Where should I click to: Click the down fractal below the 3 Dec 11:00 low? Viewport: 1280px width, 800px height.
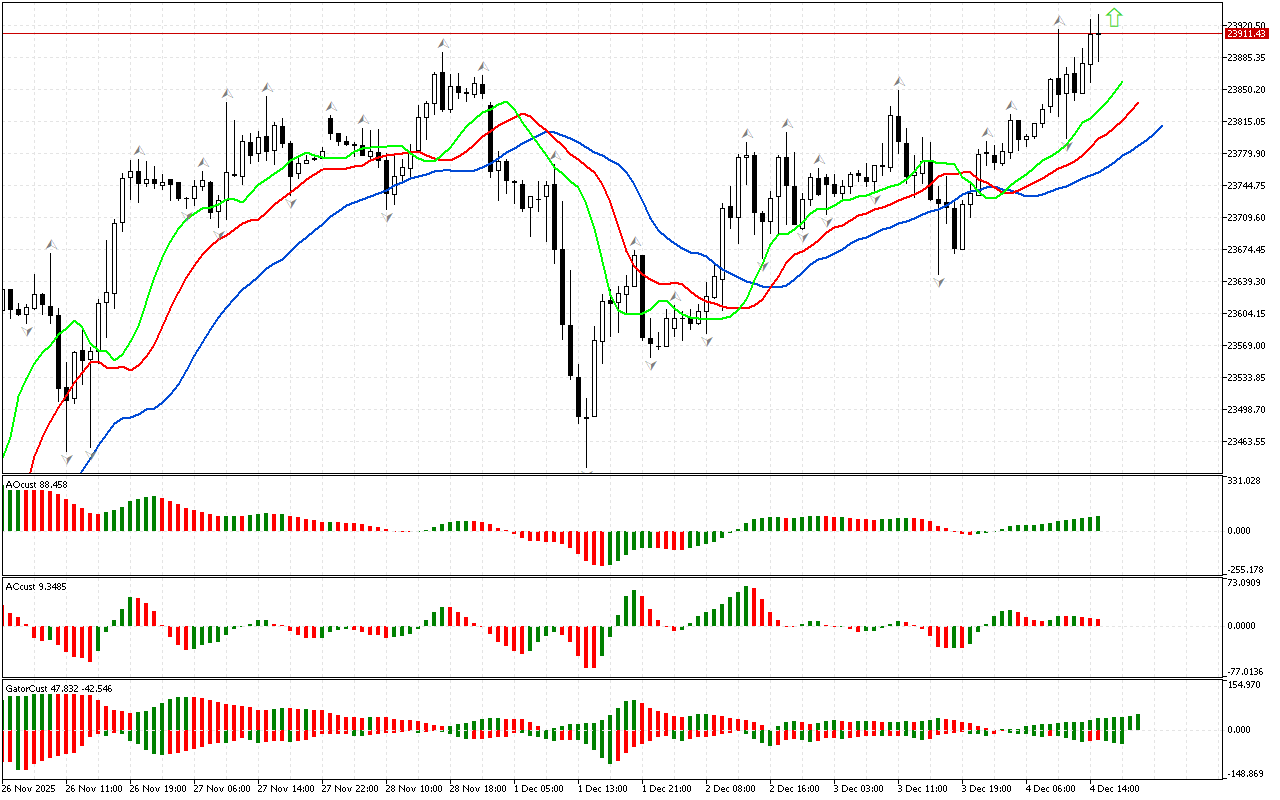(x=939, y=283)
